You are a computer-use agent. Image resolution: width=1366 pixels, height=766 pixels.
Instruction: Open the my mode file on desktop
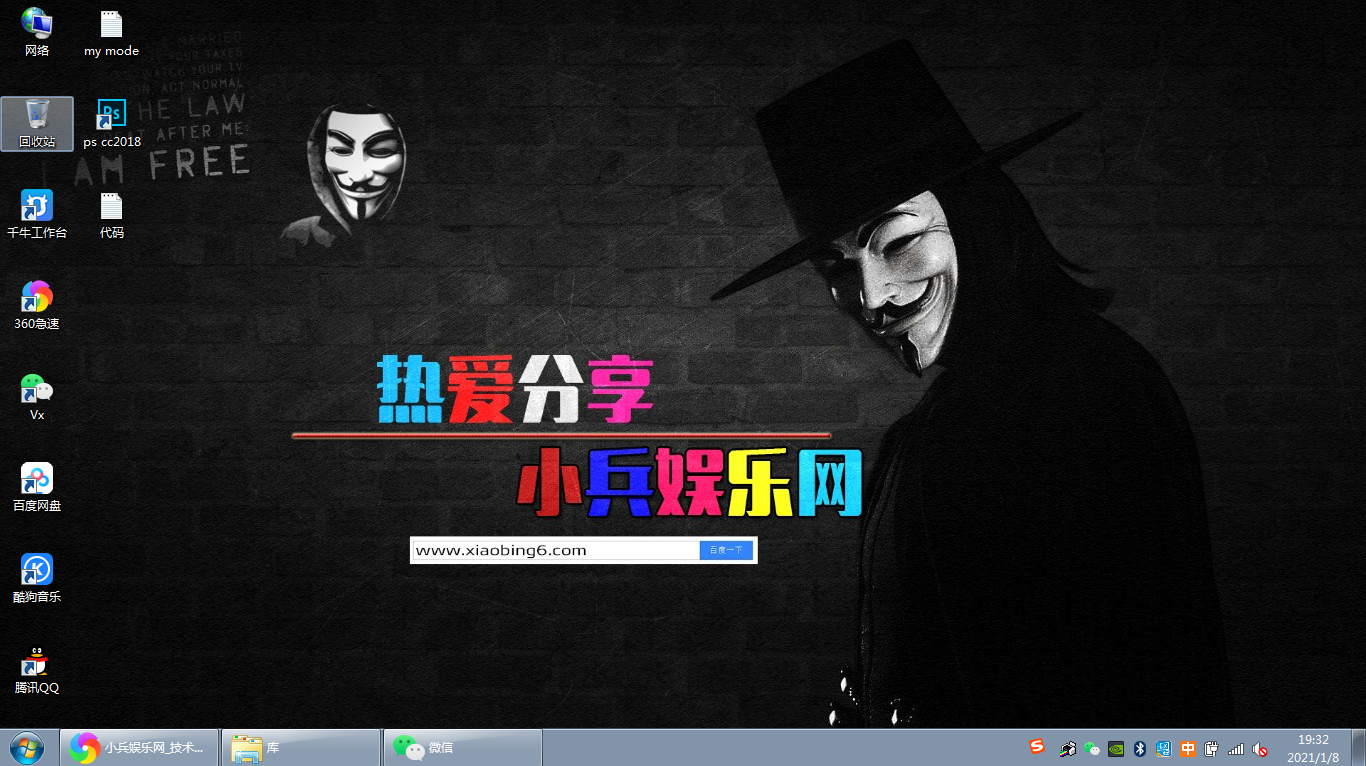point(111,31)
